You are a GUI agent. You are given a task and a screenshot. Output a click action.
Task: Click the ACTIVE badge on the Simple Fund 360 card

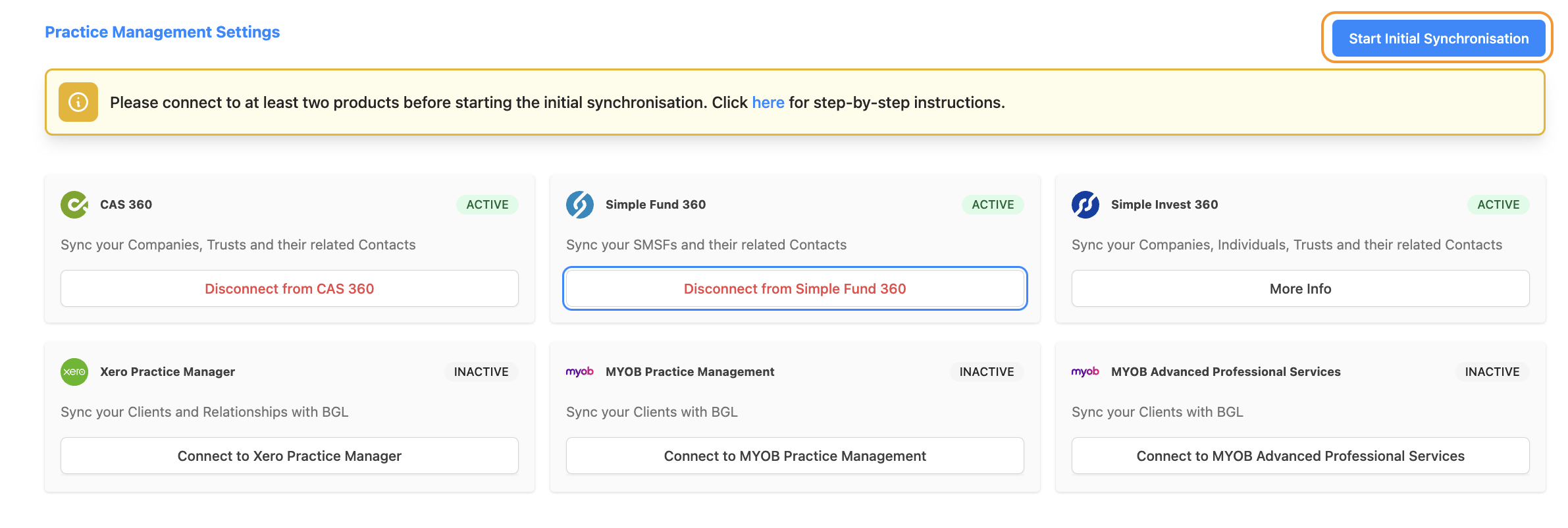pos(993,205)
